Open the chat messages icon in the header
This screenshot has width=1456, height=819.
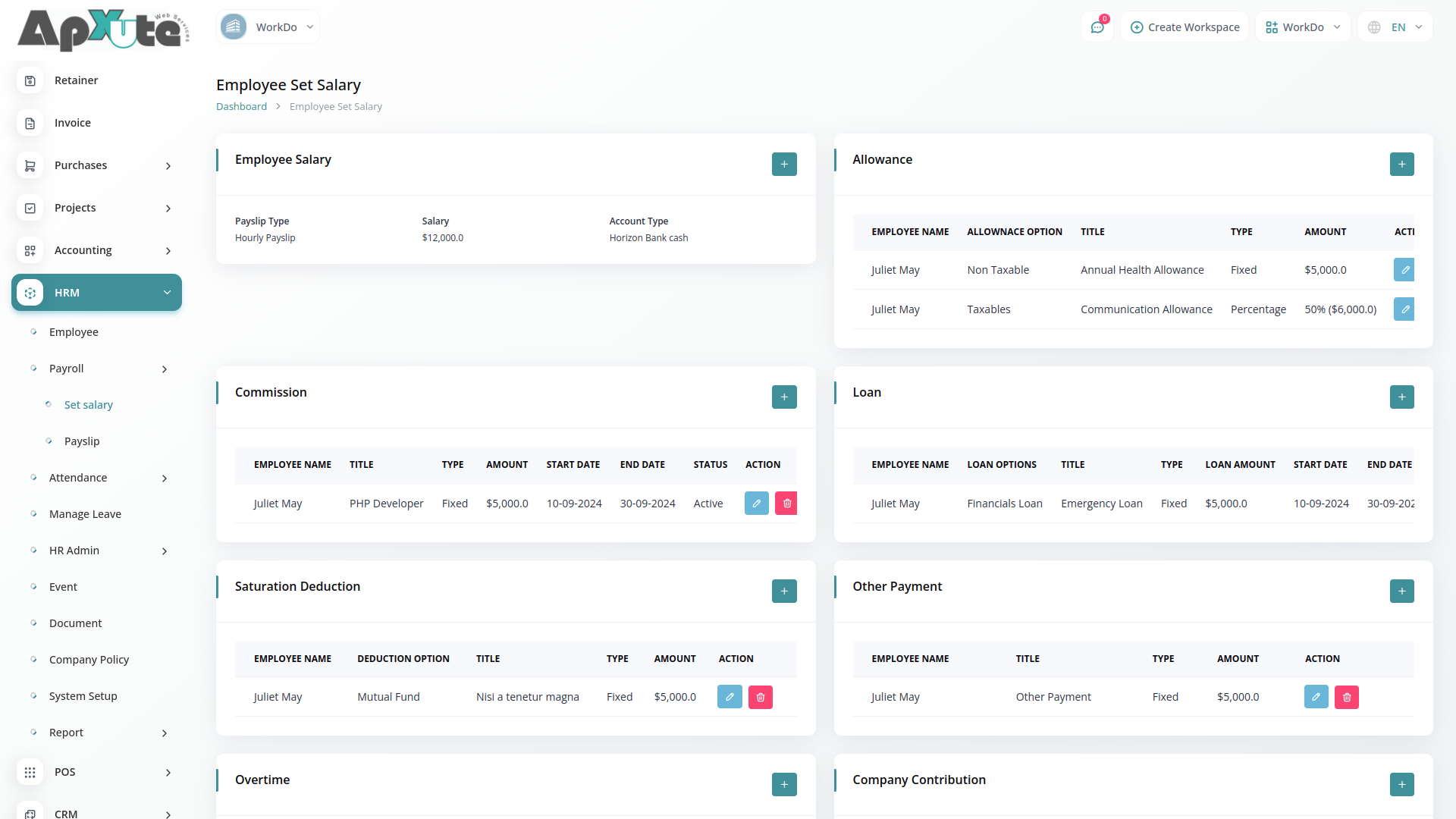pyautogui.click(x=1097, y=27)
